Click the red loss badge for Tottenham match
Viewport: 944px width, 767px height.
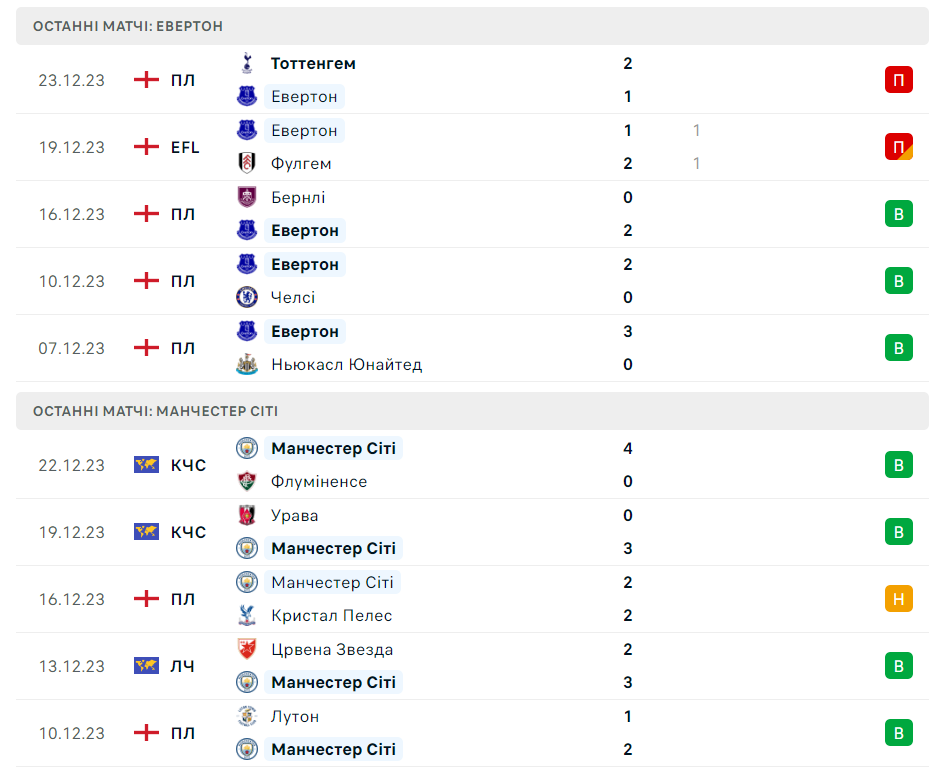[x=899, y=80]
